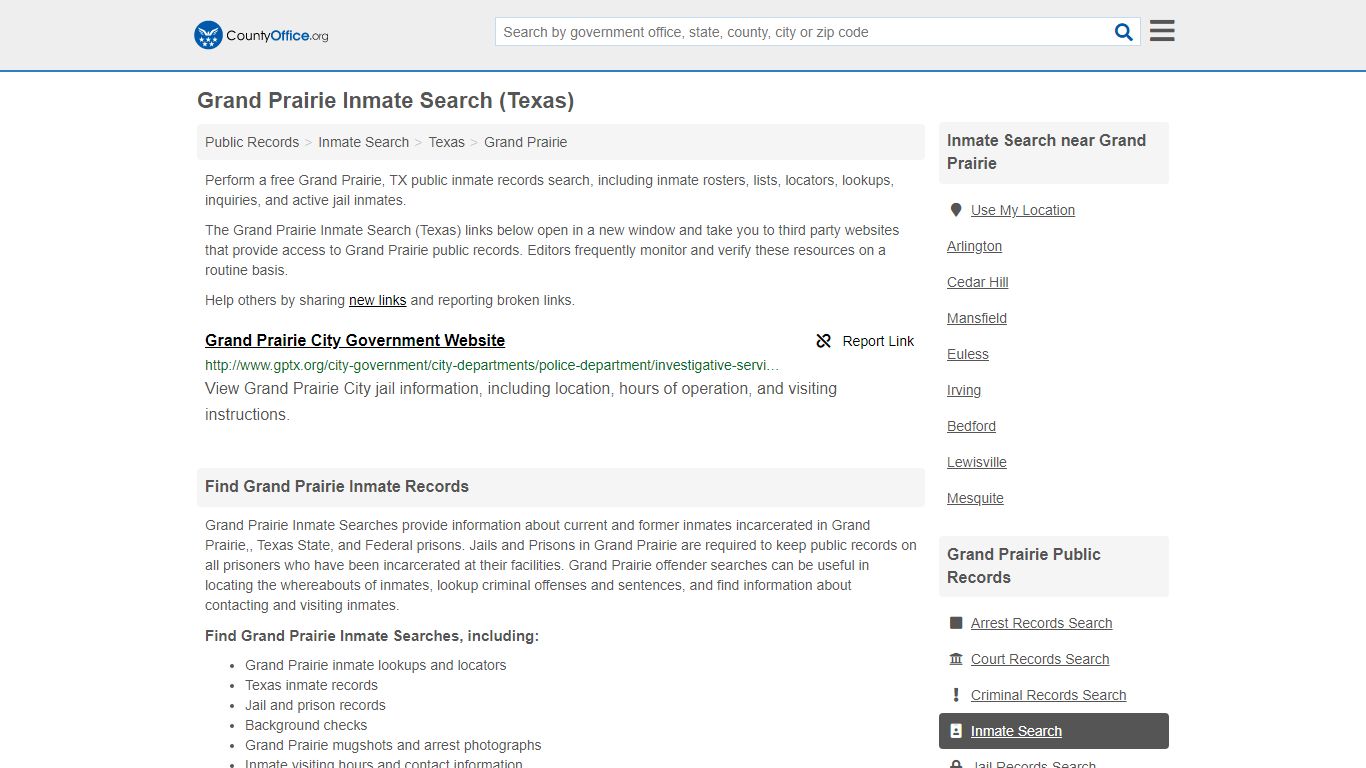
Task: Click 'Grand Prairie inmate lookups and locators' item
Action: coord(375,665)
